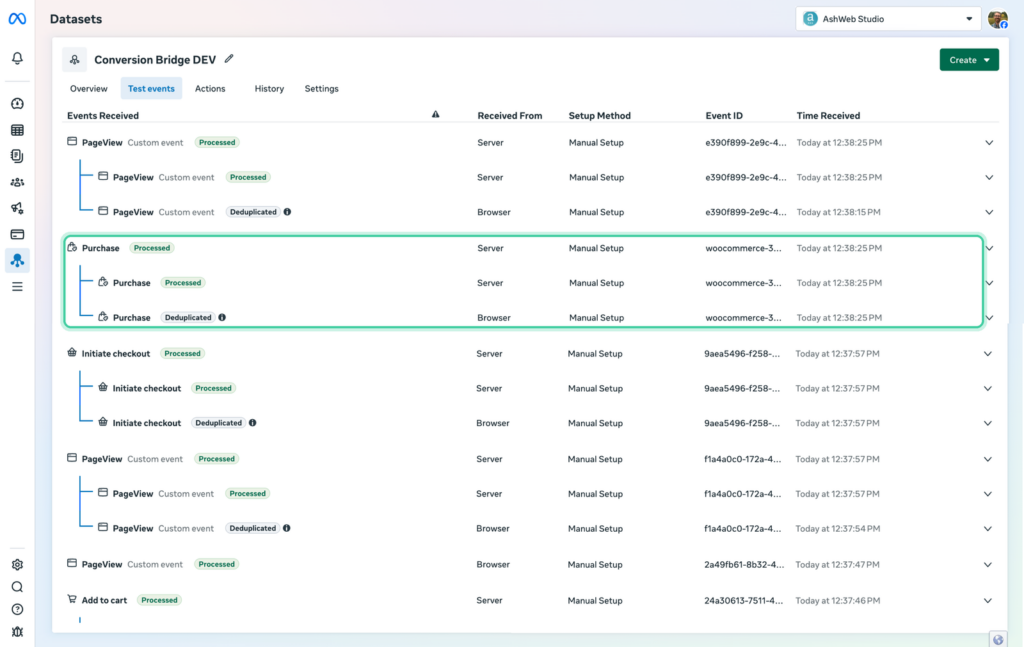
Task: Open the user profile avatar
Action: click(x=998, y=19)
